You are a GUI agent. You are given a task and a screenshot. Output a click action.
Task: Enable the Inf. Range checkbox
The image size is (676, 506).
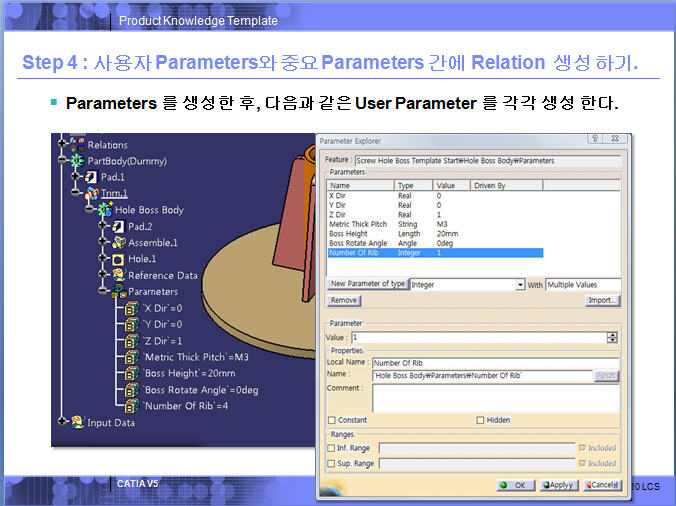332,448
